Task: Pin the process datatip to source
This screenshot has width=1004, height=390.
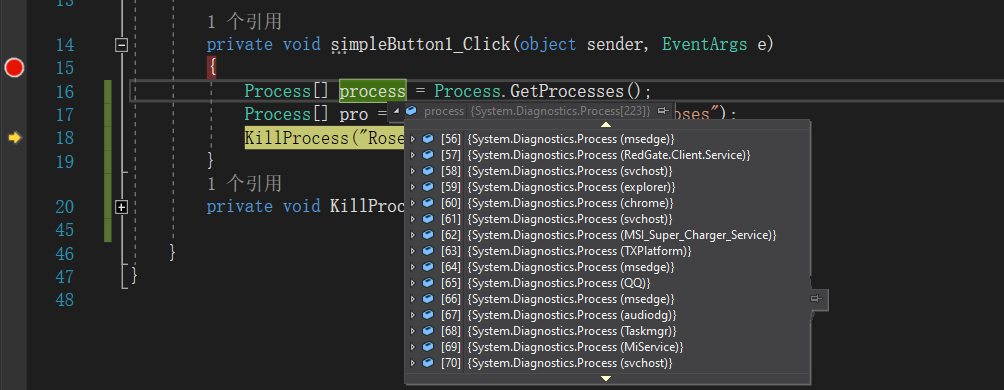Action: click(x=664, y=111)
